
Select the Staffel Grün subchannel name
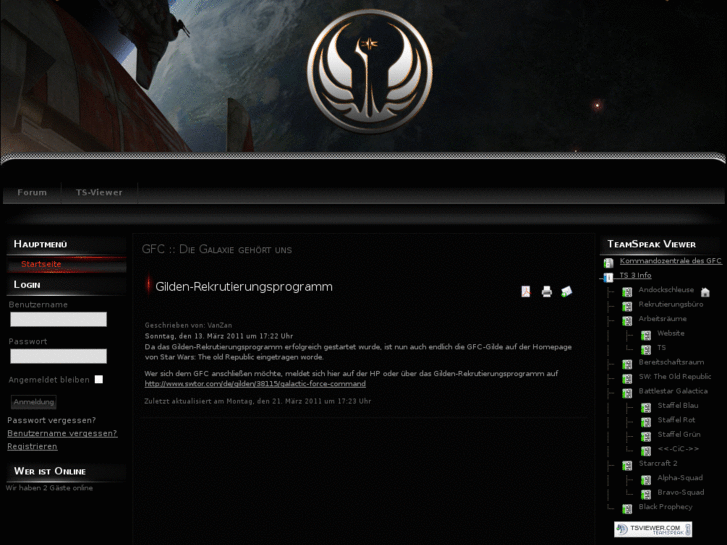[679, 434]
